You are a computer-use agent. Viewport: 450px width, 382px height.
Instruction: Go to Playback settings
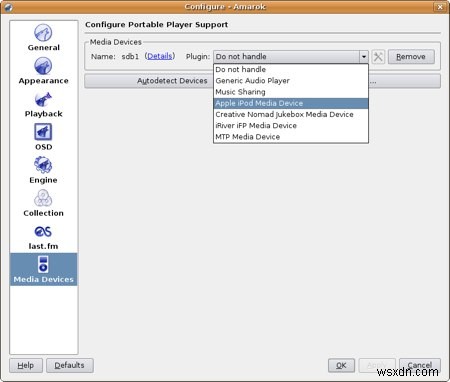tap(43, 104)
